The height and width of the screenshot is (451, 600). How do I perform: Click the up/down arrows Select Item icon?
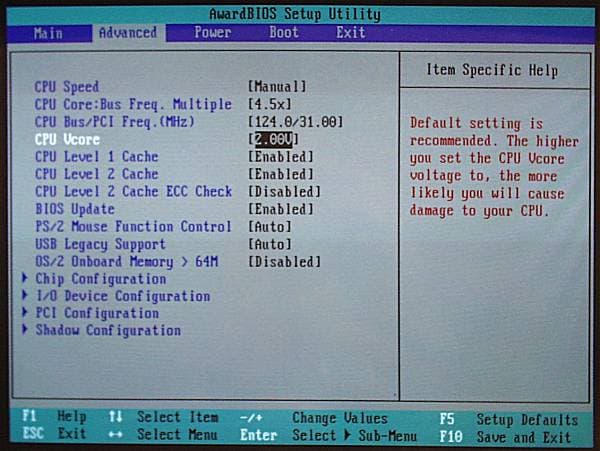click(x=115, y=417)
